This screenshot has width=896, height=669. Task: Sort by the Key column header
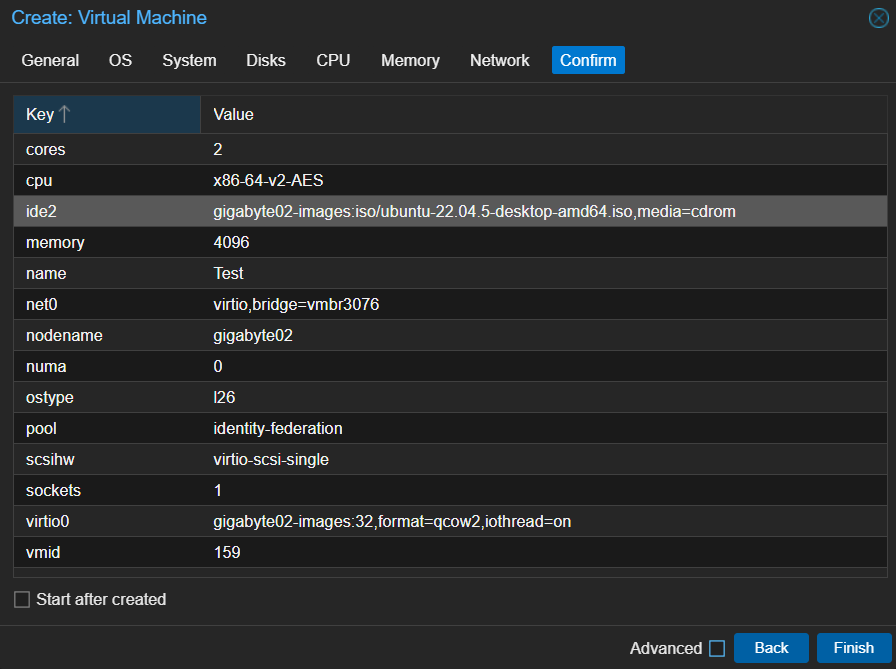(x=106, y=114)
